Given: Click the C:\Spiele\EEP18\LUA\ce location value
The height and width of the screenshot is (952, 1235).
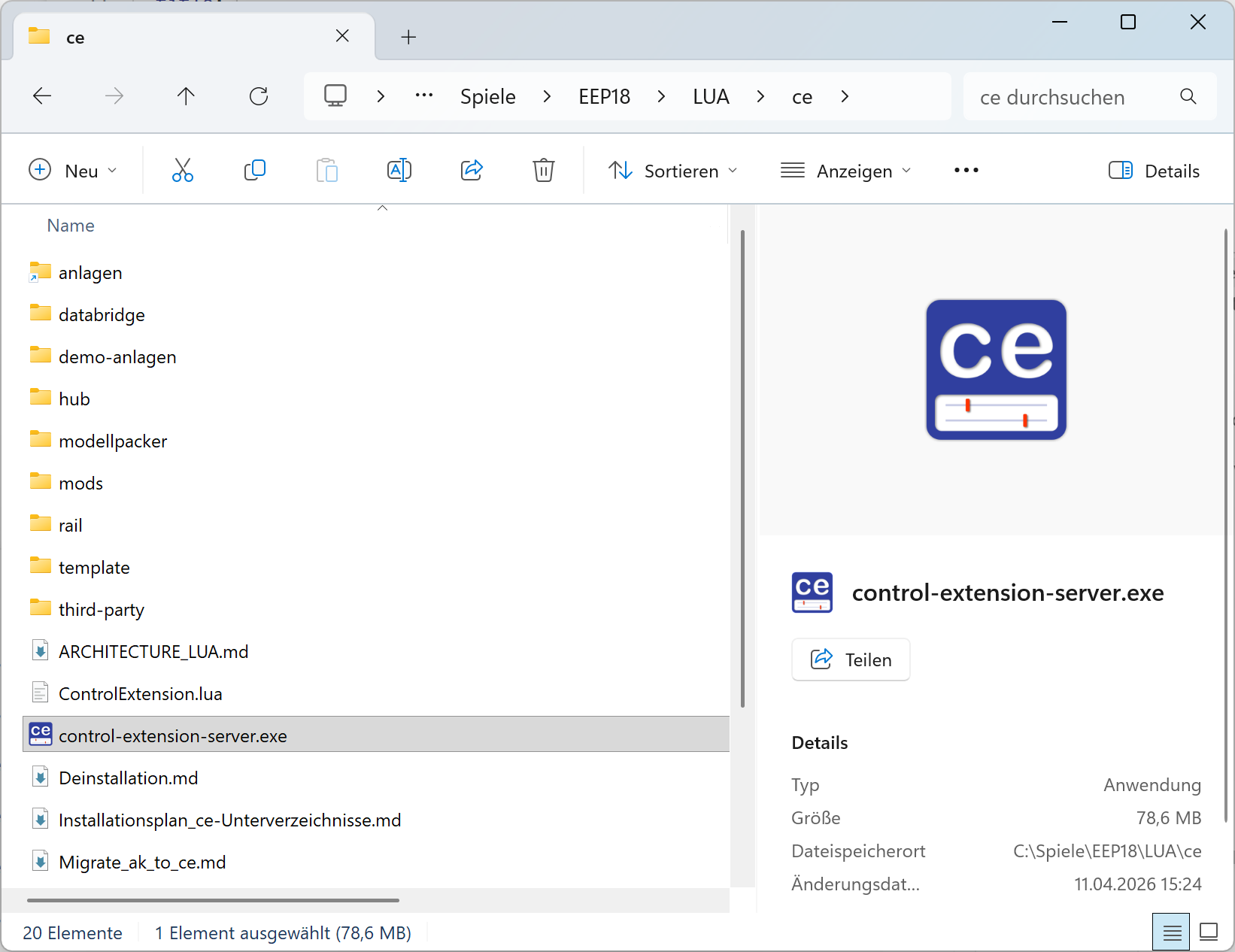Looking at the screenshot, I should click(1106, 851).
